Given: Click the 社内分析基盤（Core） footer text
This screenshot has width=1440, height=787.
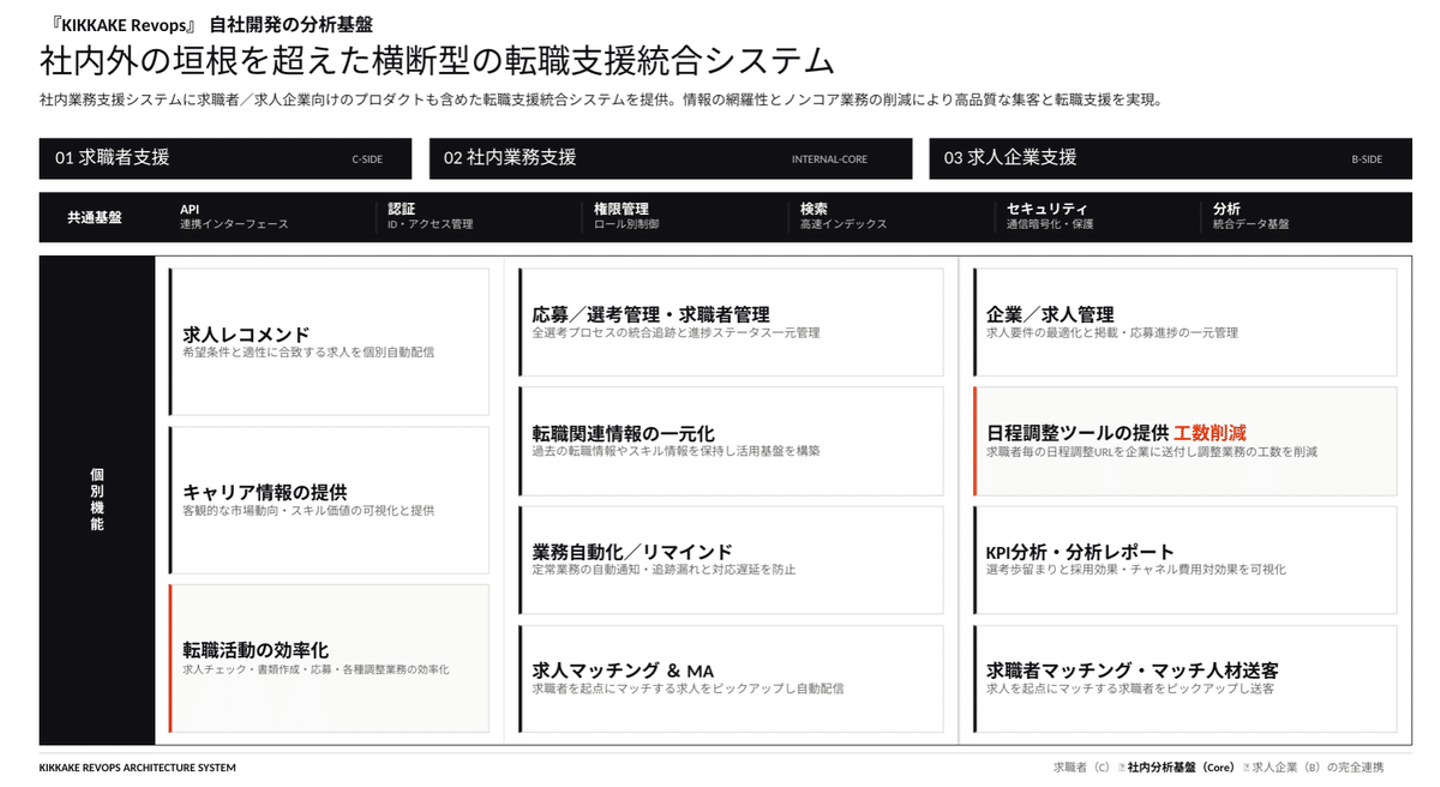Looking at the screenshot, I should [x=1181, y=768].
